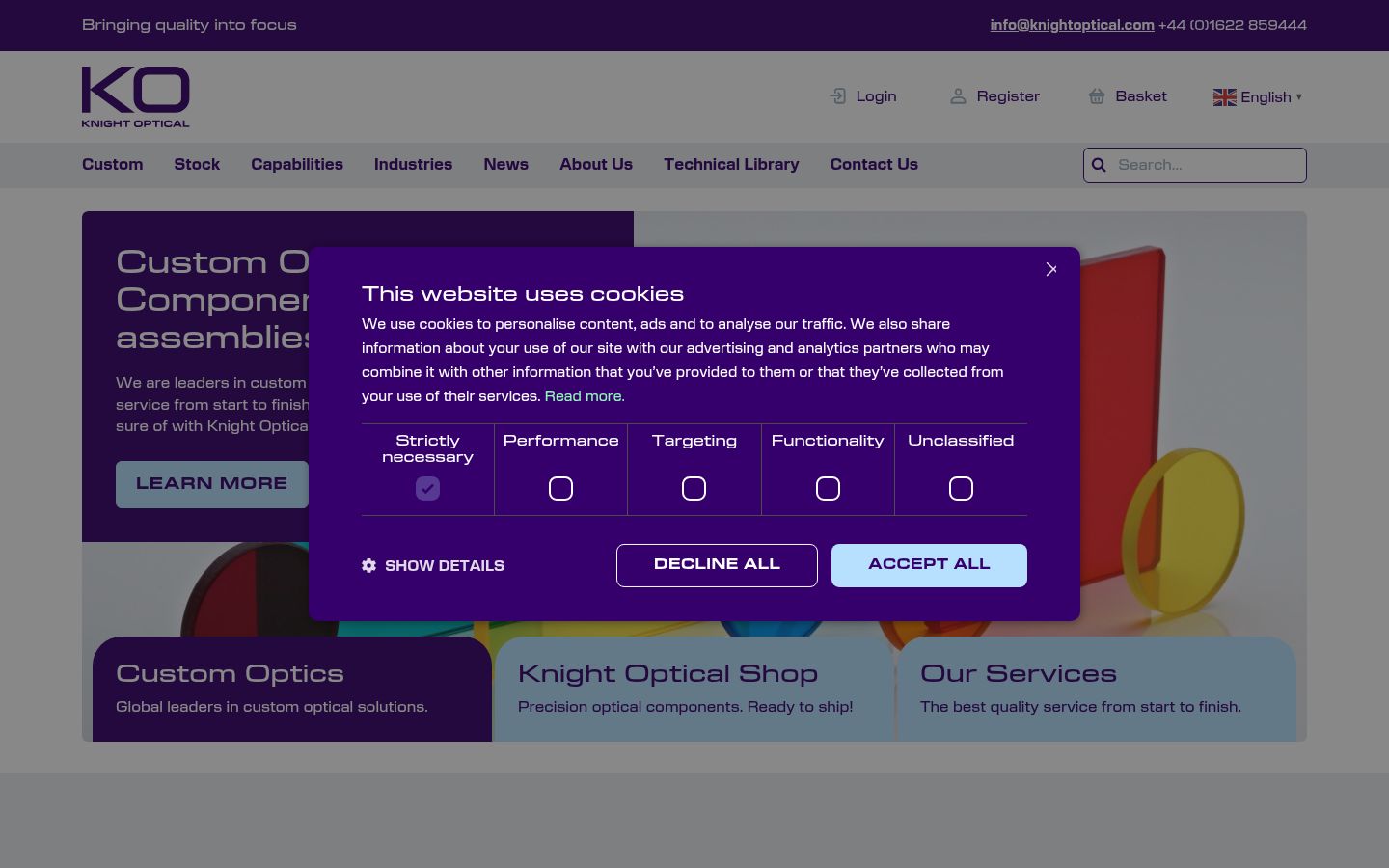
Task: Open the cookie Read more link
Action: 585,396
